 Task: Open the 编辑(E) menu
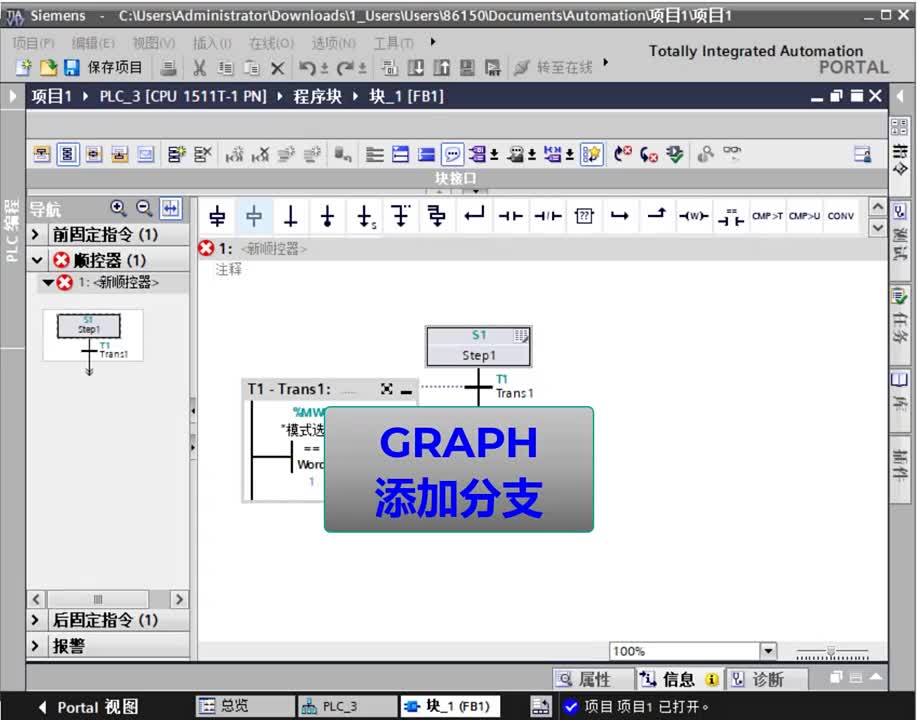(x=93, y=43)
